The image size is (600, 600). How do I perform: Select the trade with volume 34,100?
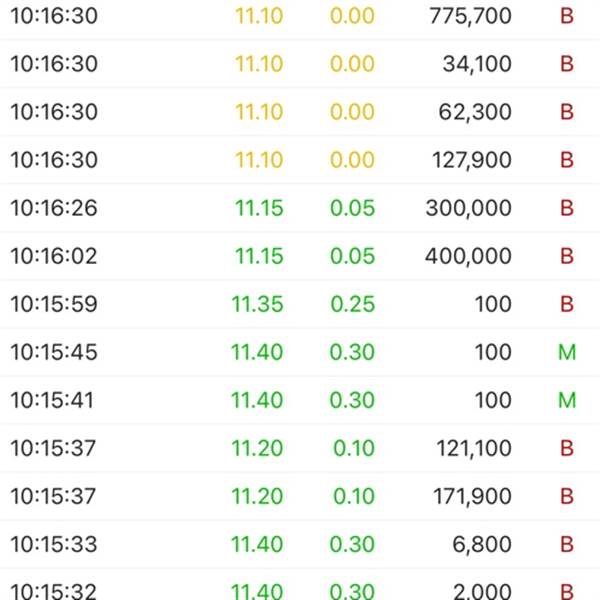pos(300,64)
